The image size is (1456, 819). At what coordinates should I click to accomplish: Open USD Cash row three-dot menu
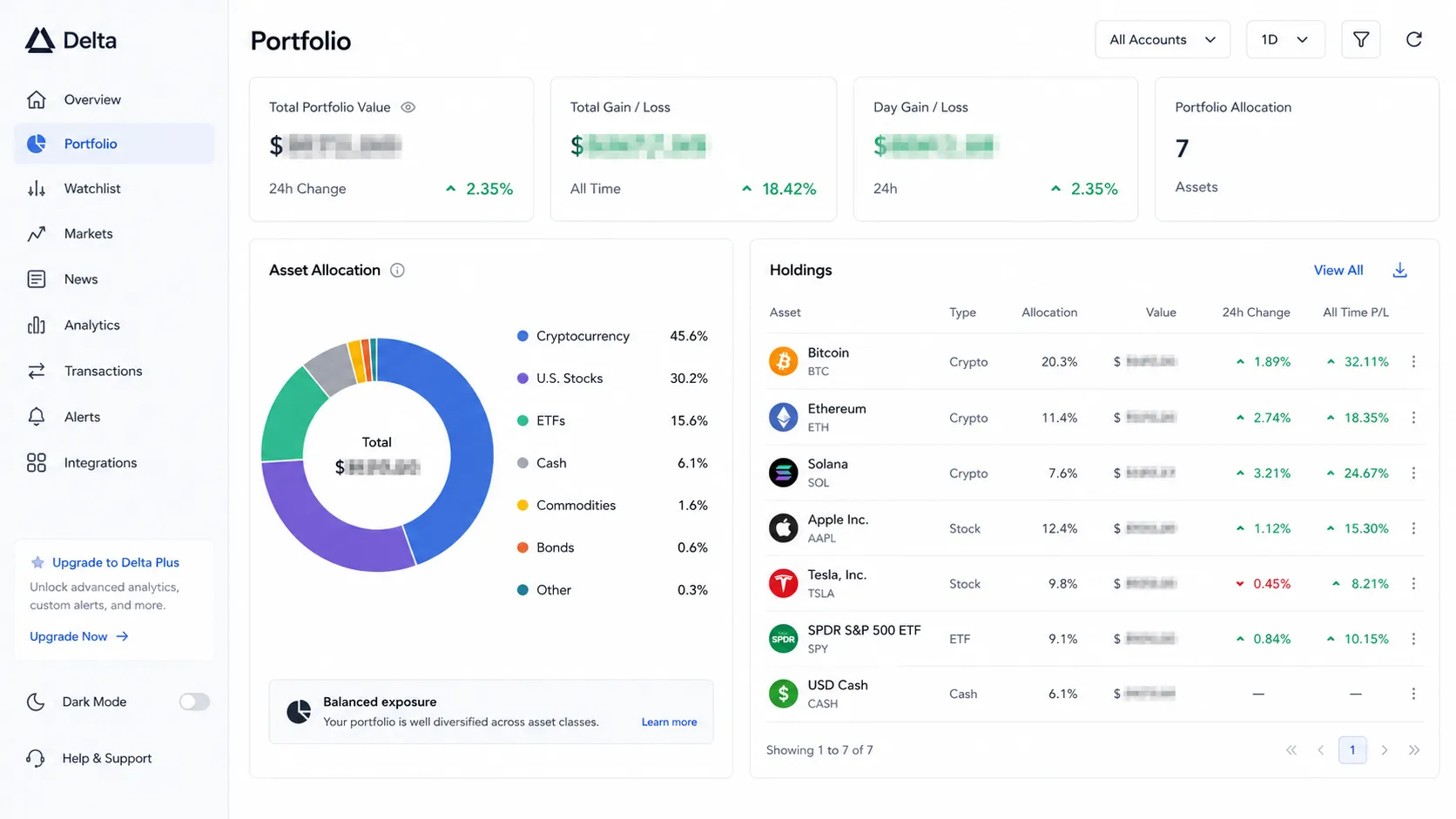pyautogui.click(x=1413, y=694)
